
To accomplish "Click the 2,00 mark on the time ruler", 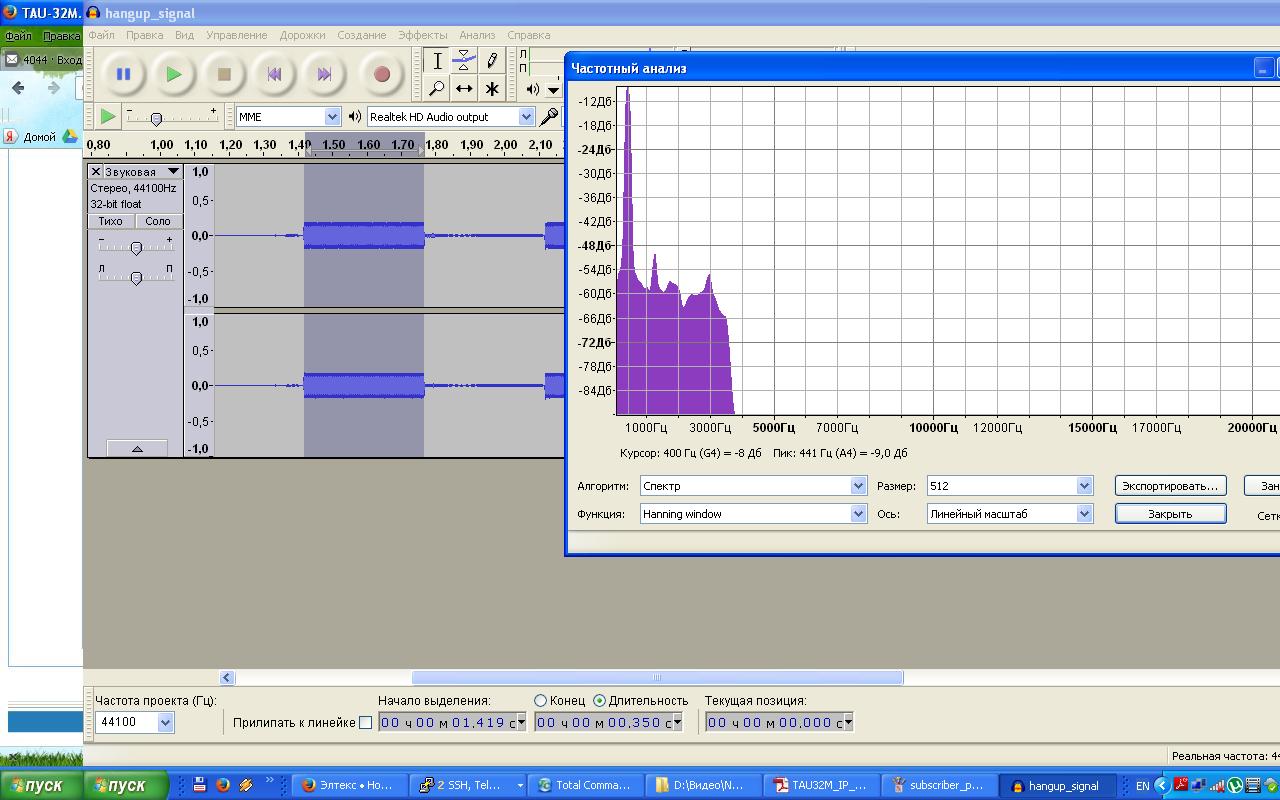I will click(x=505, y=145).
